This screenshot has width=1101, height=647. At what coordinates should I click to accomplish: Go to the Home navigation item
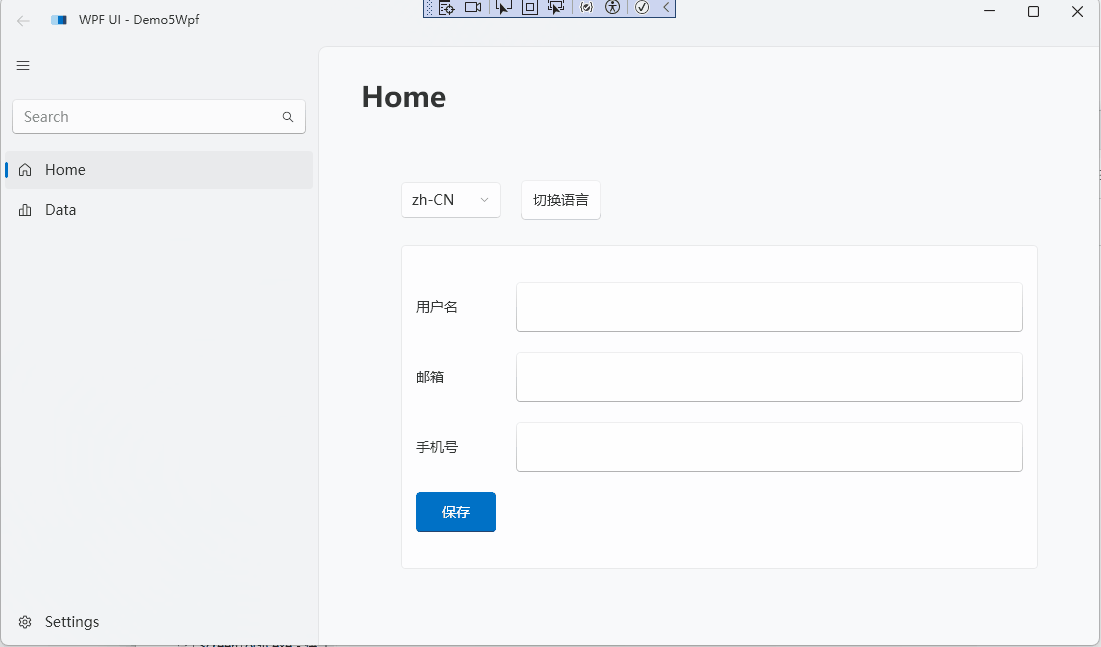pyautogui.click(x=65, y=170)
